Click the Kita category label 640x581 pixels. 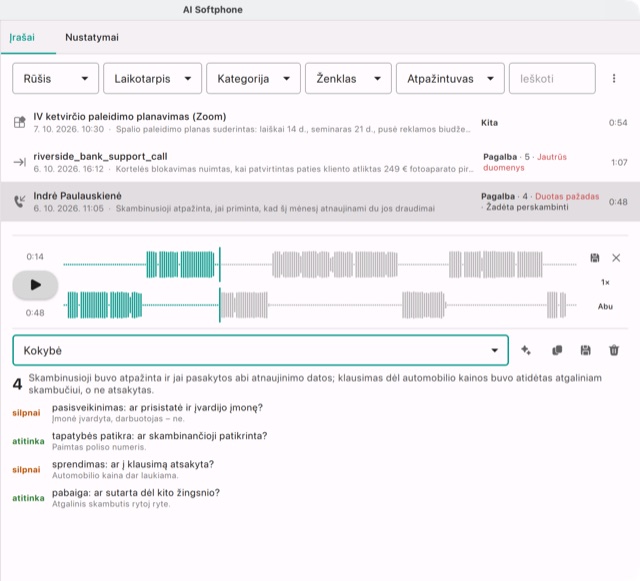pyautogui.click(x=489, y=122)
